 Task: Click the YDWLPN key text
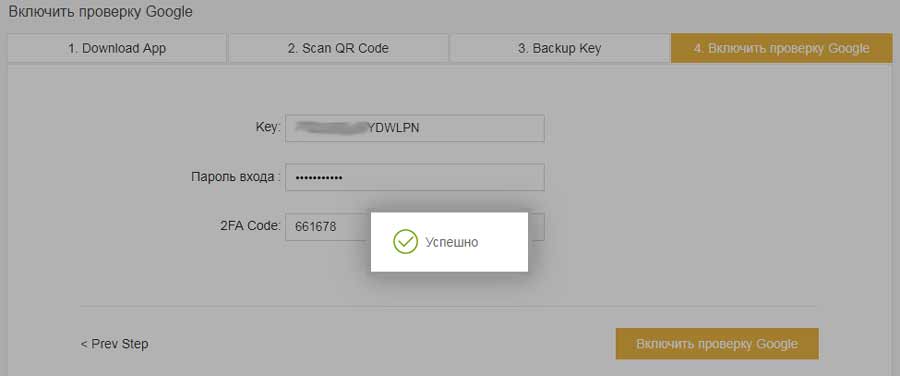393,128
